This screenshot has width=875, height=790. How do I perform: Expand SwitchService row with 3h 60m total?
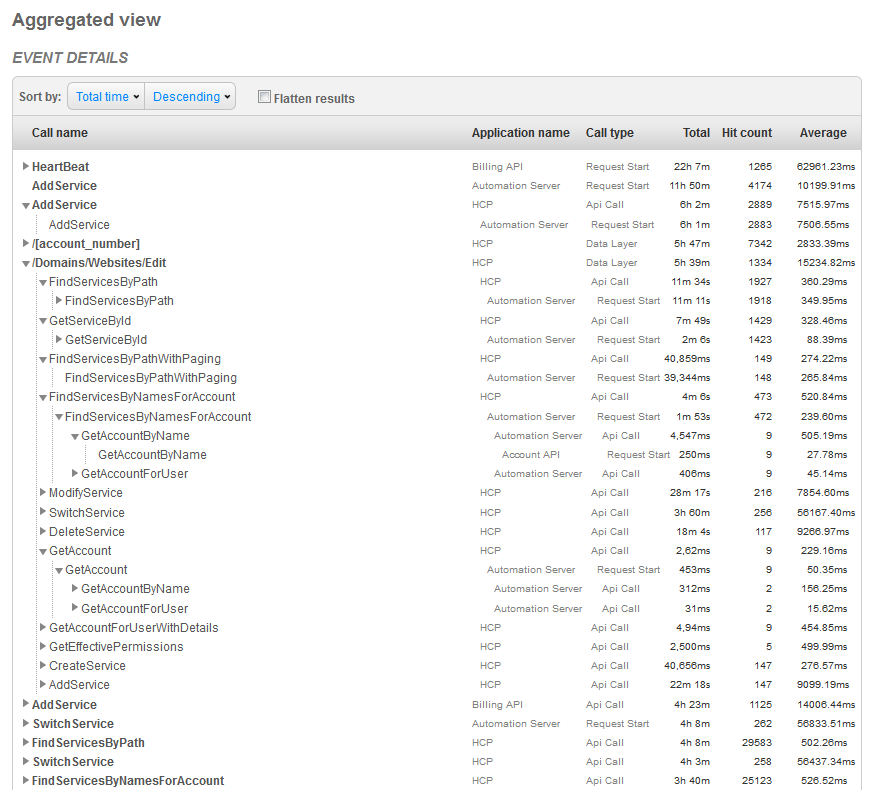click(42, 512)
